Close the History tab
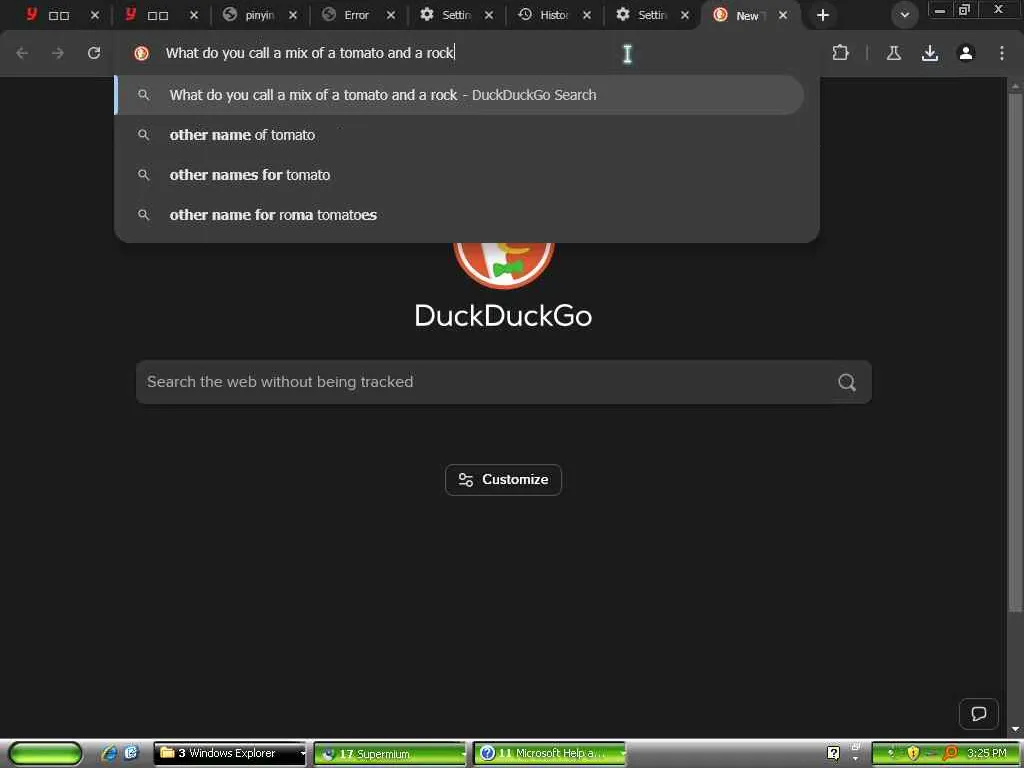 (x=586, y=15)
